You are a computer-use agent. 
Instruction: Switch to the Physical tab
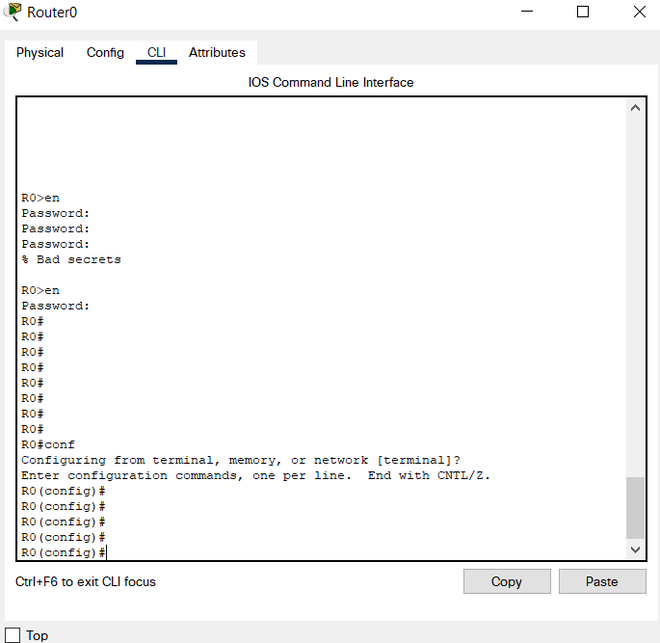pyautogui.click(x=40, y=52)
